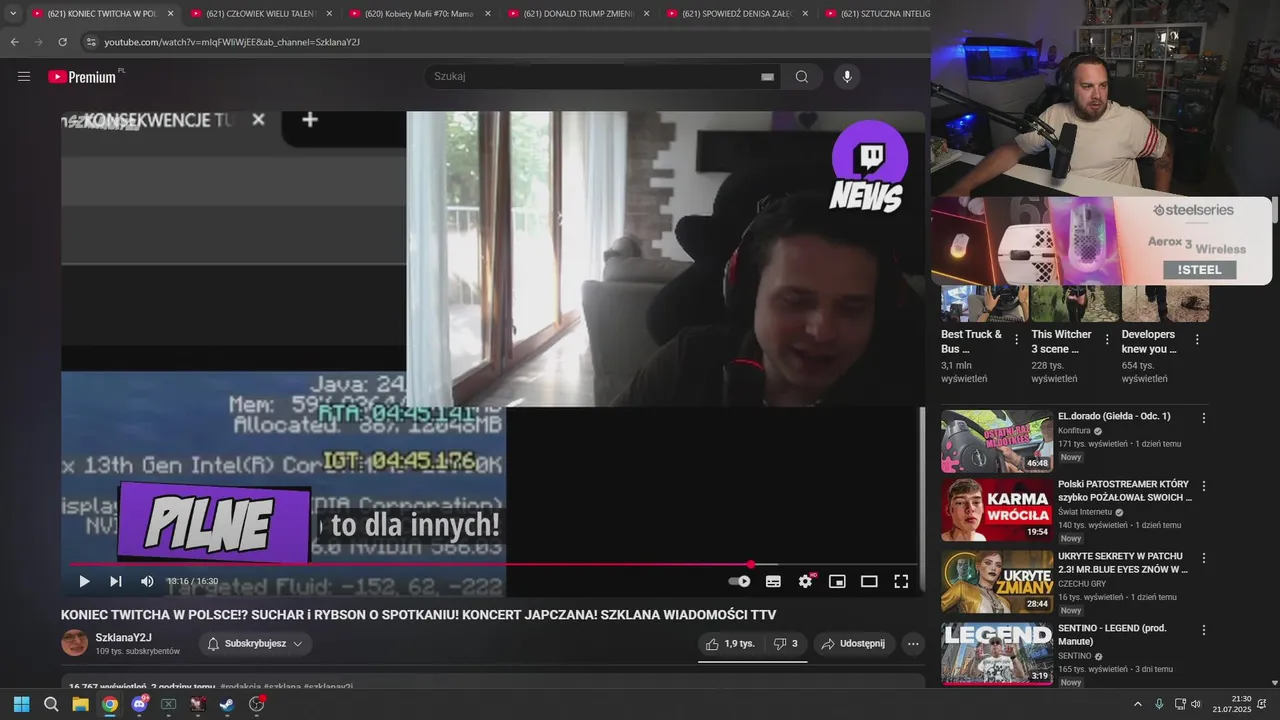The height and width of the screenshot is (720, 1280).
Task: Click the search magnifier button
Action: (x=802, y=76)
